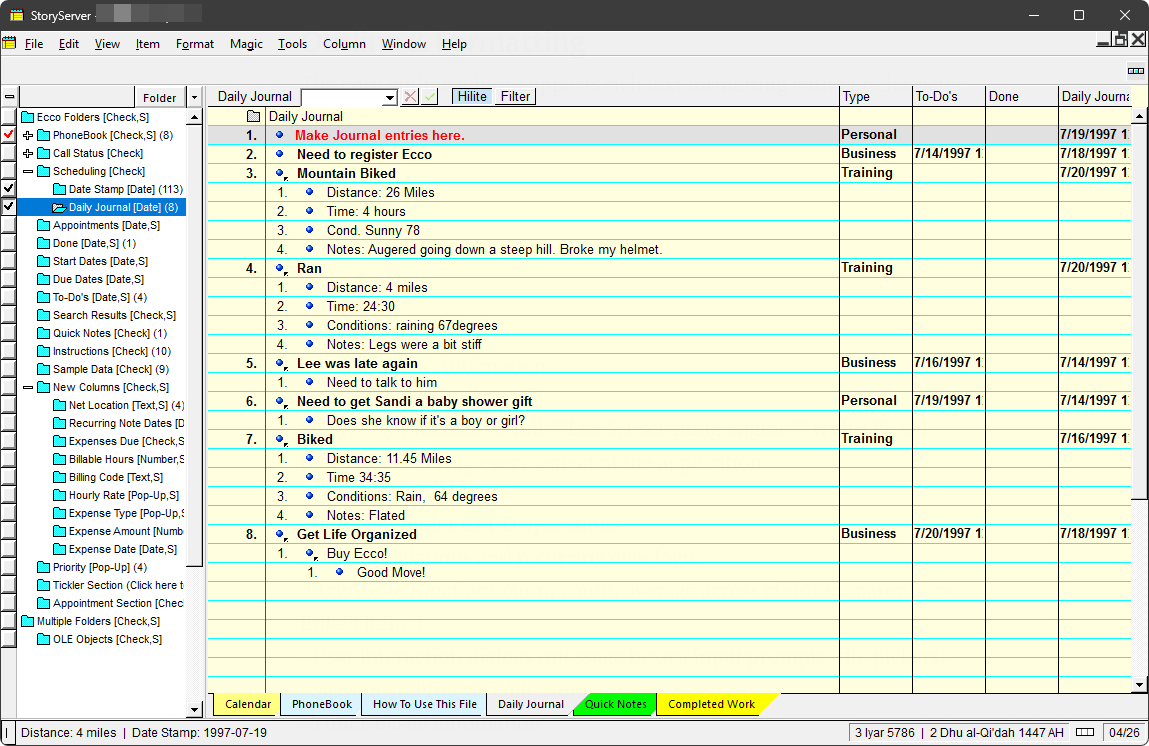This screenshot has height=746, width=1149.
Task: Click the folder icon of 'OLE Objects'
Action: pyautogui.click(x=44, y=640)
